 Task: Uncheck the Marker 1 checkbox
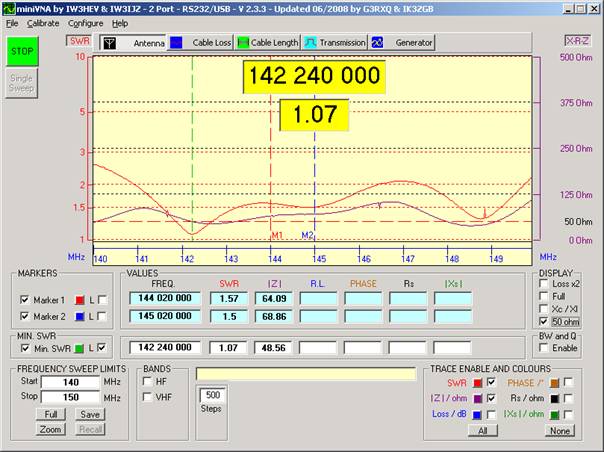[x=25, y=300]
